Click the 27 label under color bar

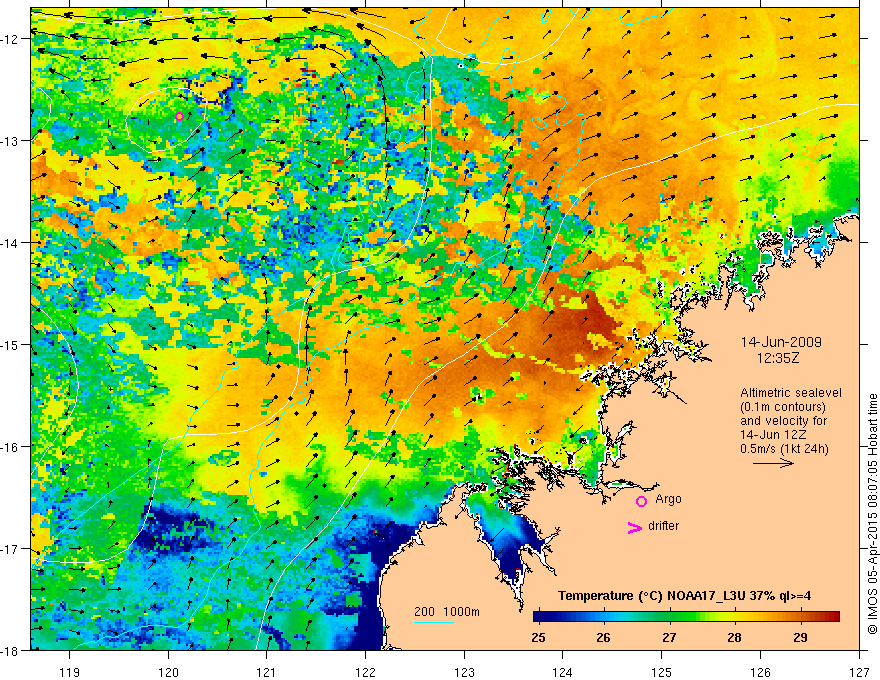point(669,637)
